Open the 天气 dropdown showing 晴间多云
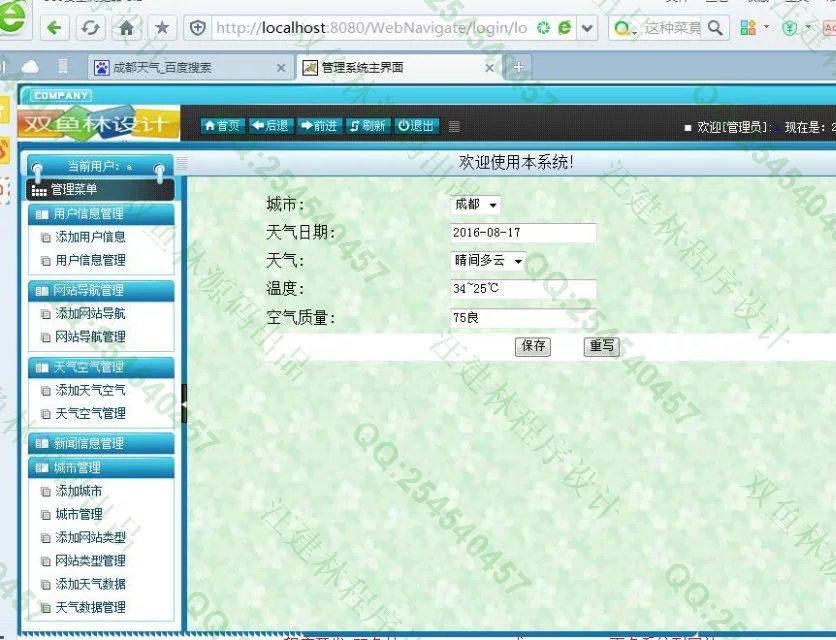836x640 pixels. pyautogui.click(x=488, y=261)
